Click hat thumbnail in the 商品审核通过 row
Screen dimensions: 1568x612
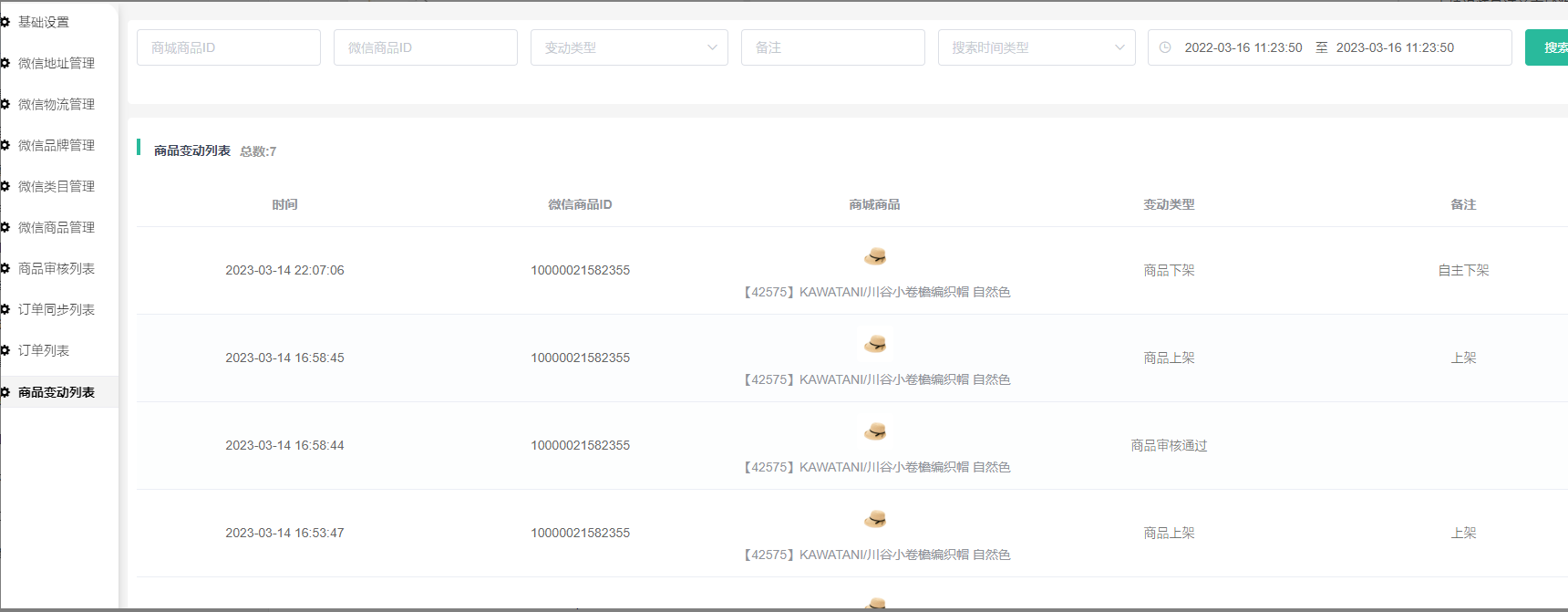[875, 431]
